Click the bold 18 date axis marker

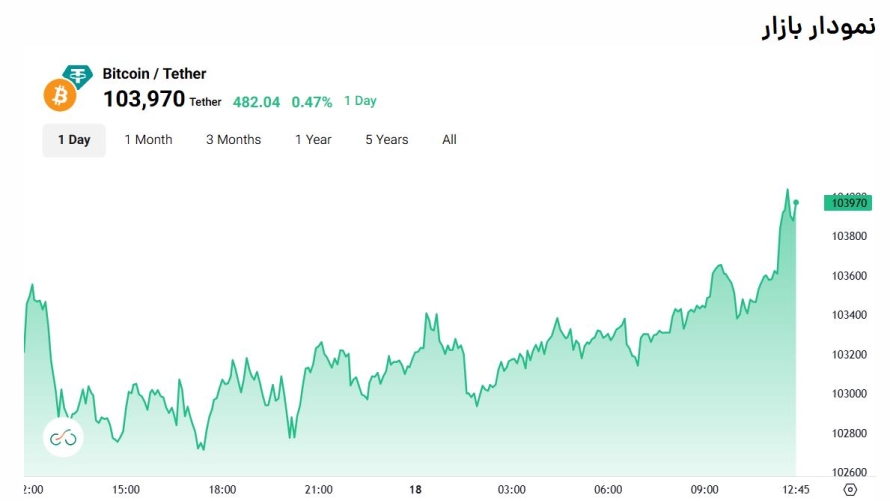(x=415, y=490)
